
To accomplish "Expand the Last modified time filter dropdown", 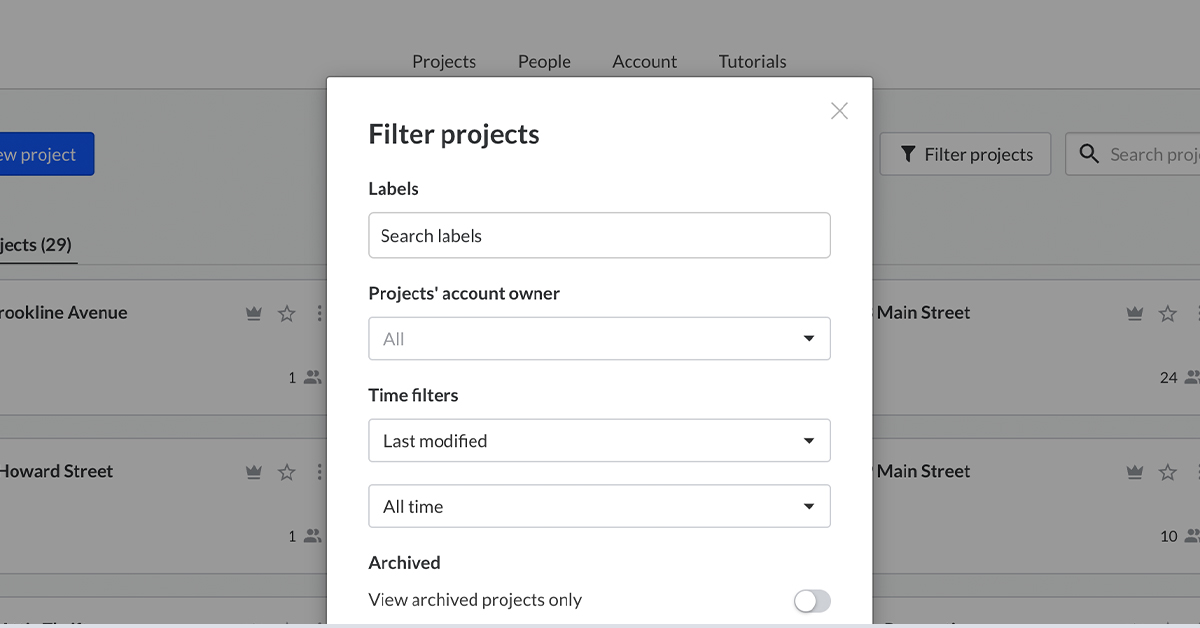I will (599, 441).
